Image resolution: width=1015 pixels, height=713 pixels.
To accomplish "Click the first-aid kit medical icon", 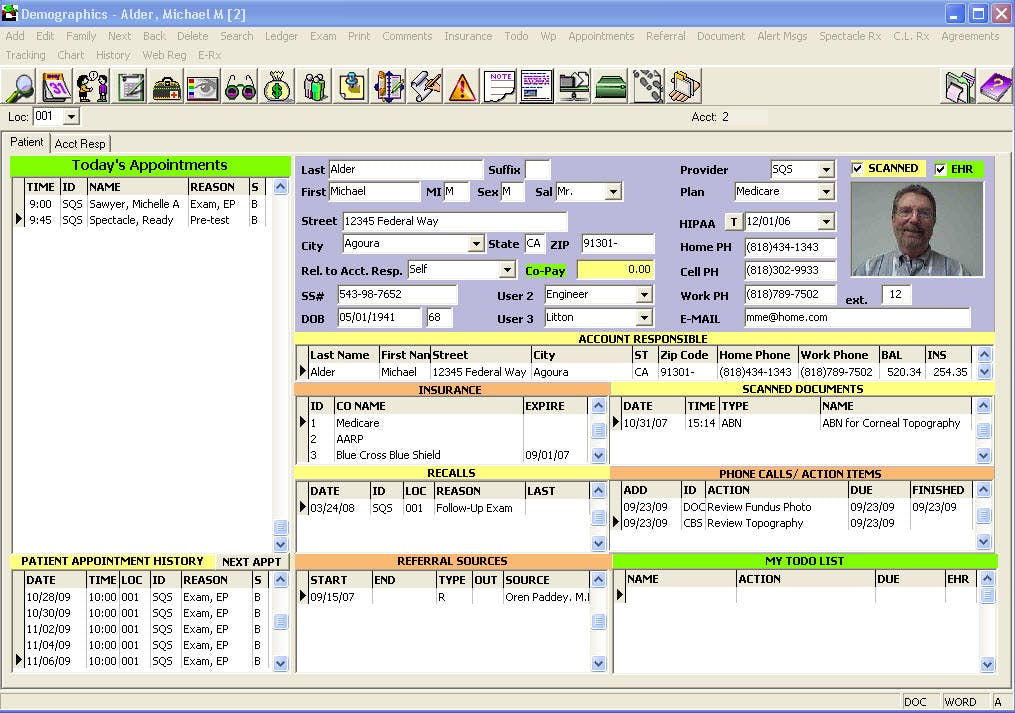I will click(167, 86).
